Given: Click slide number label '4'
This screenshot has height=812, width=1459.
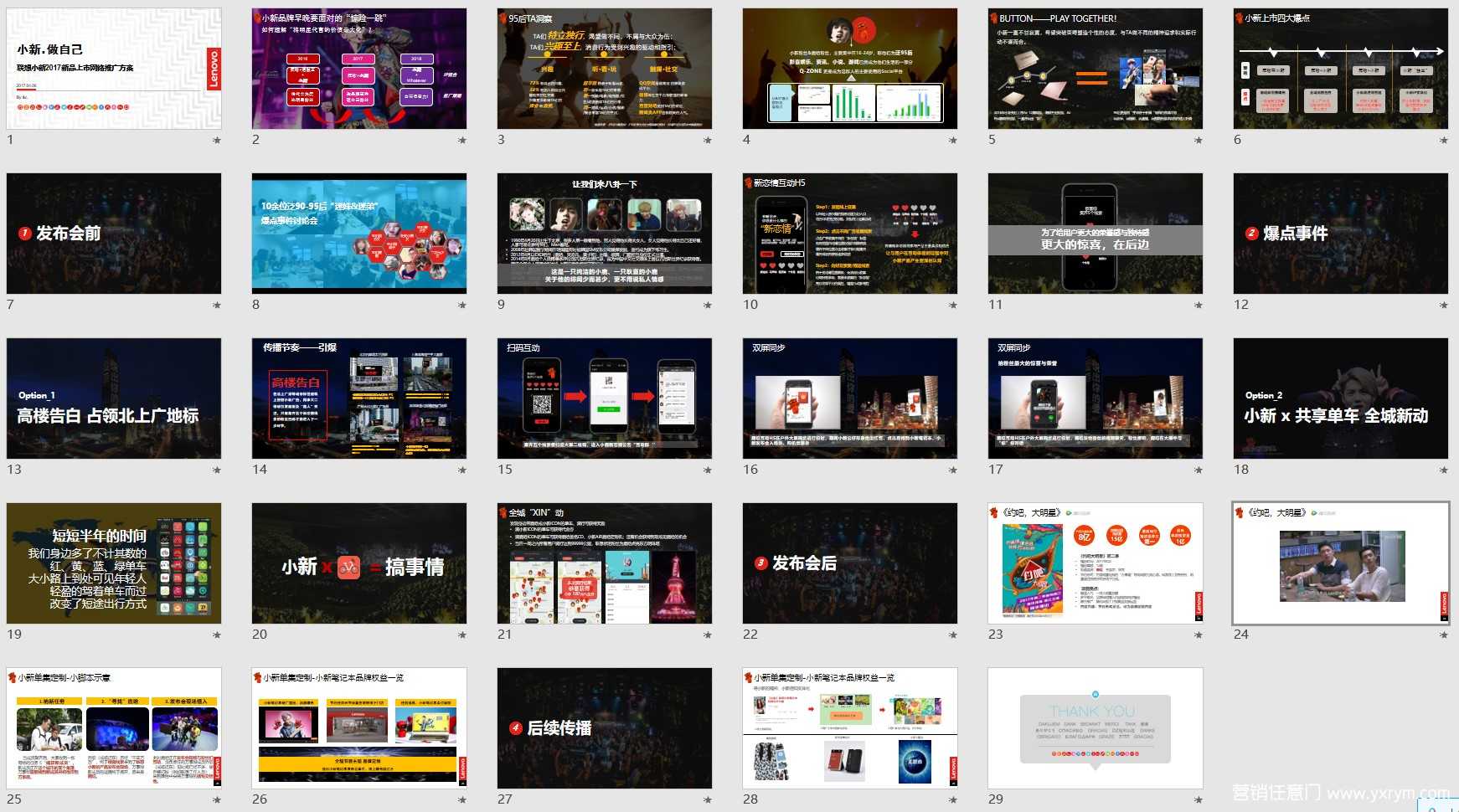Looking at the screenshot, I should 746,140.
